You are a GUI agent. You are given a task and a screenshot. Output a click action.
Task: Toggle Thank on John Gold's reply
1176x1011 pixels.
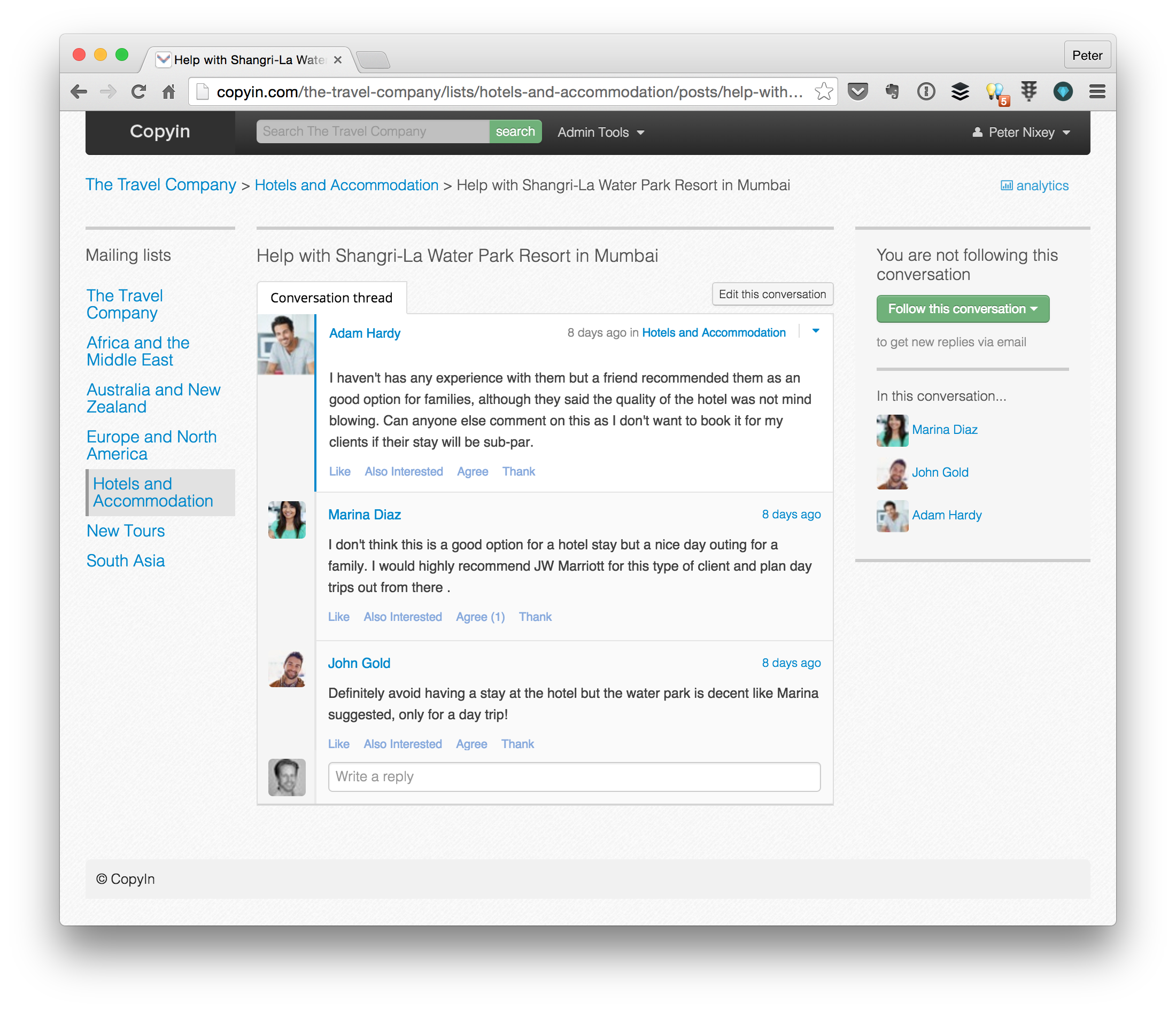[x=517, y=744]
